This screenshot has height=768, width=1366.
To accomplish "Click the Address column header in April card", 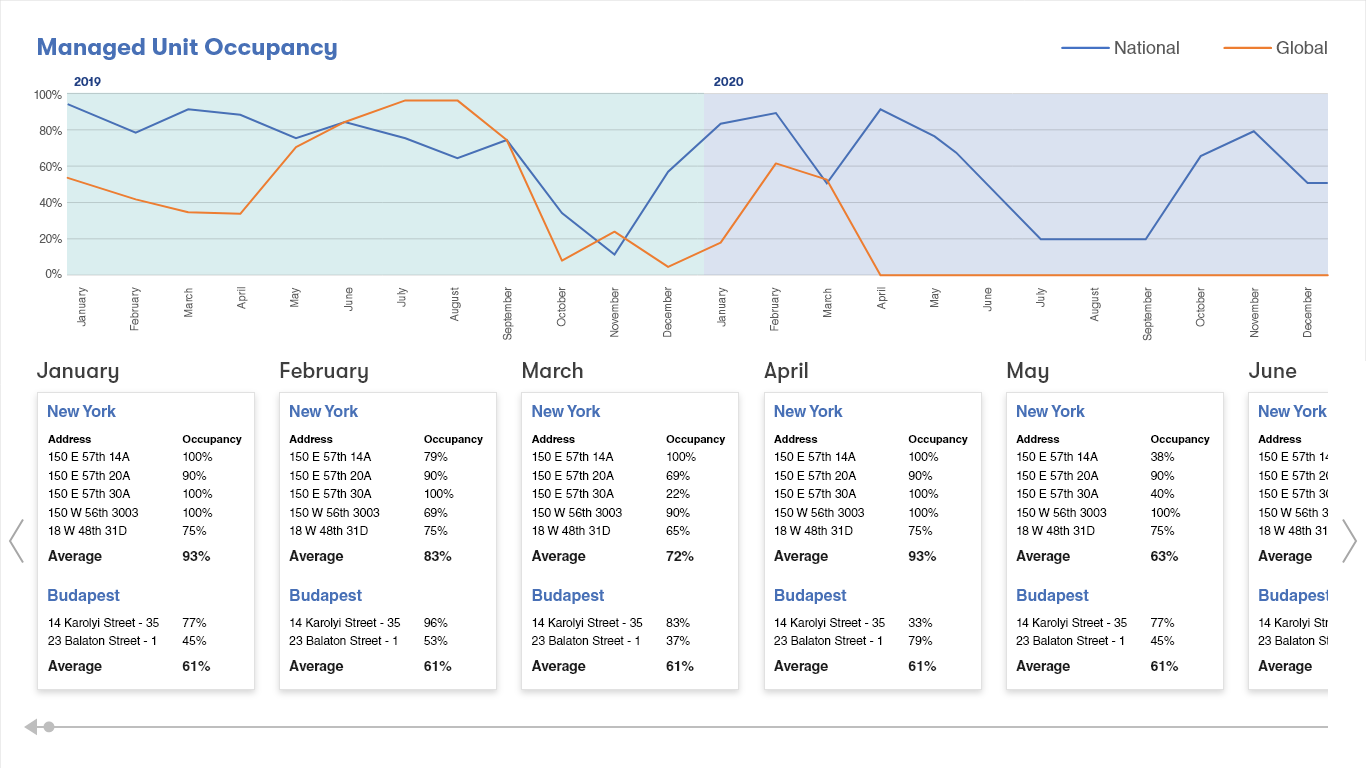I will point(796,439).
